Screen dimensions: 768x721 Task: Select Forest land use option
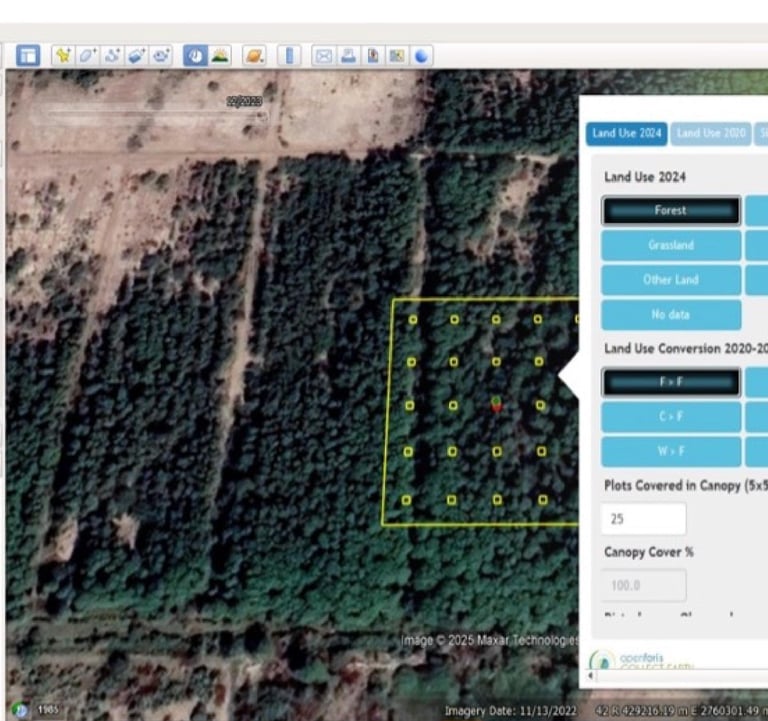[x=671, y=211]
